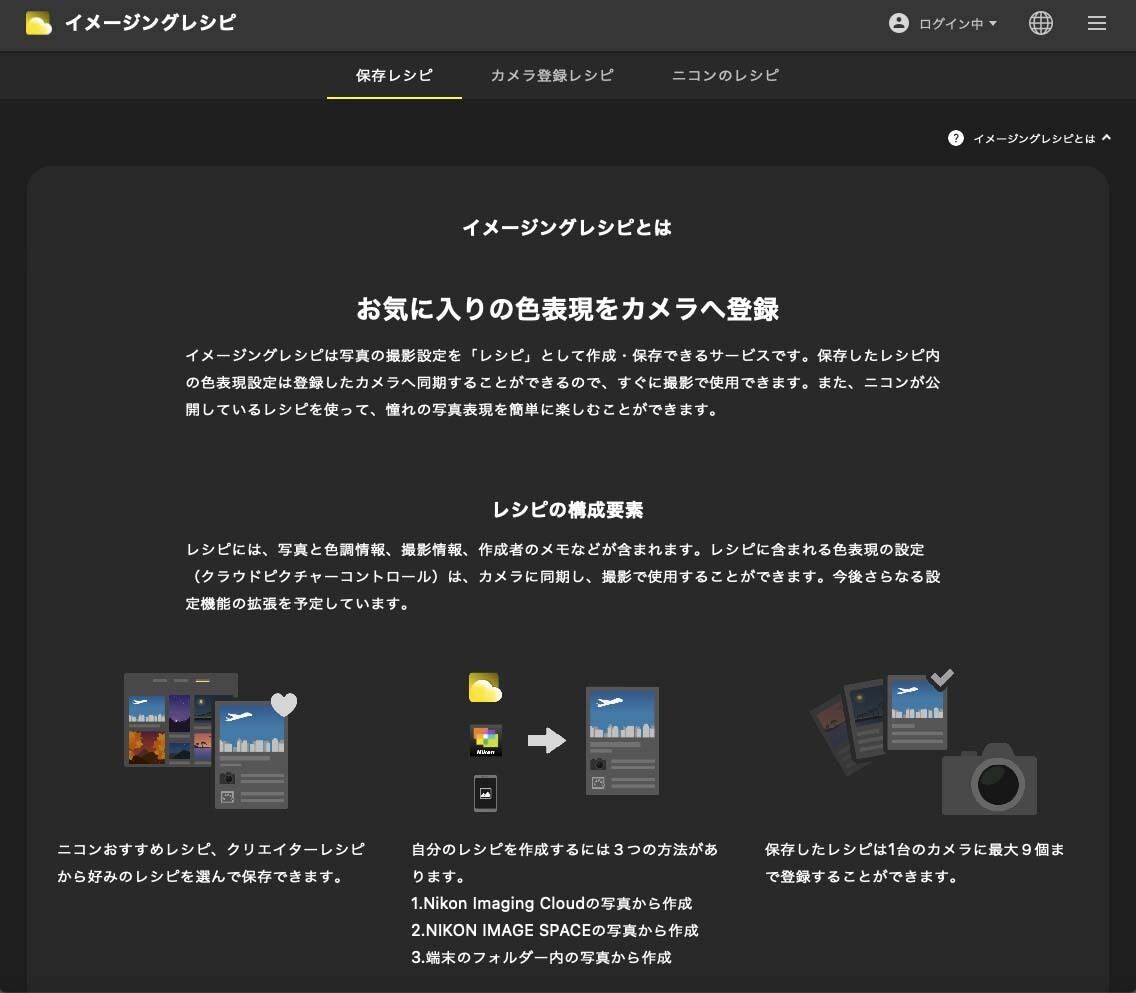Open the globe language selector
Viewport: 1136px width, 993px height.
point(1040,23)
